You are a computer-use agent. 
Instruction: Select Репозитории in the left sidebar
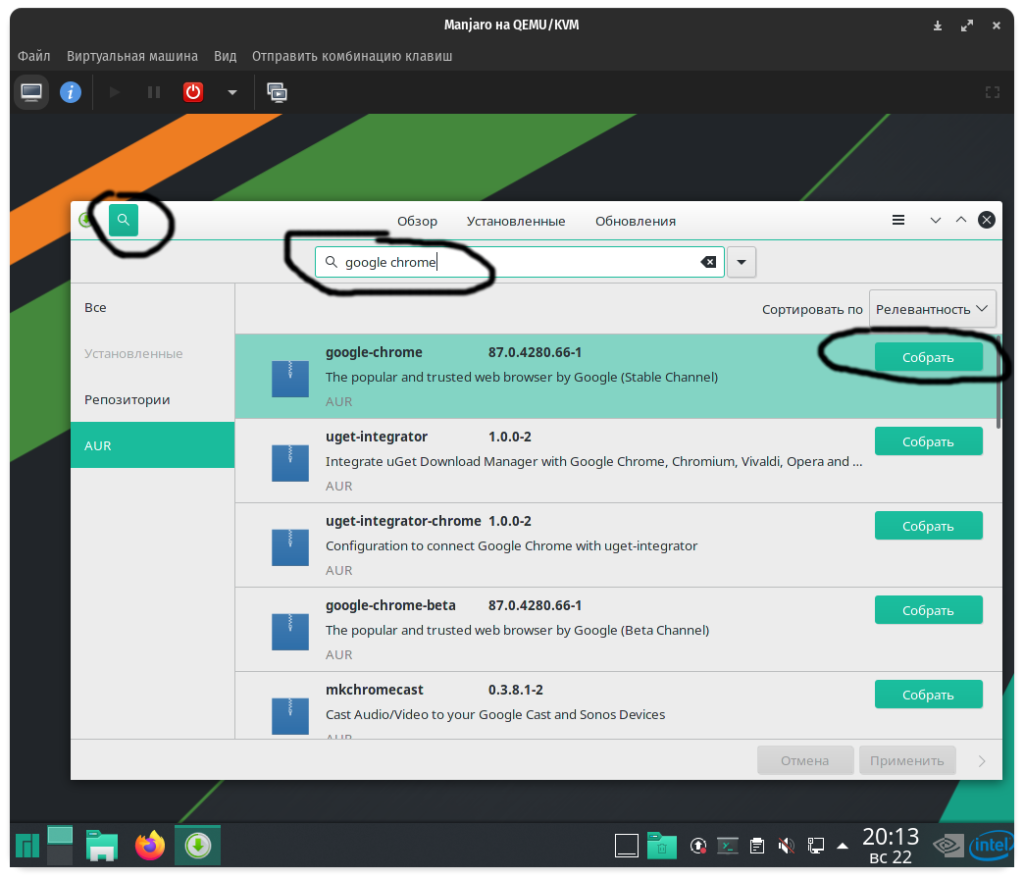coord(127,399)
